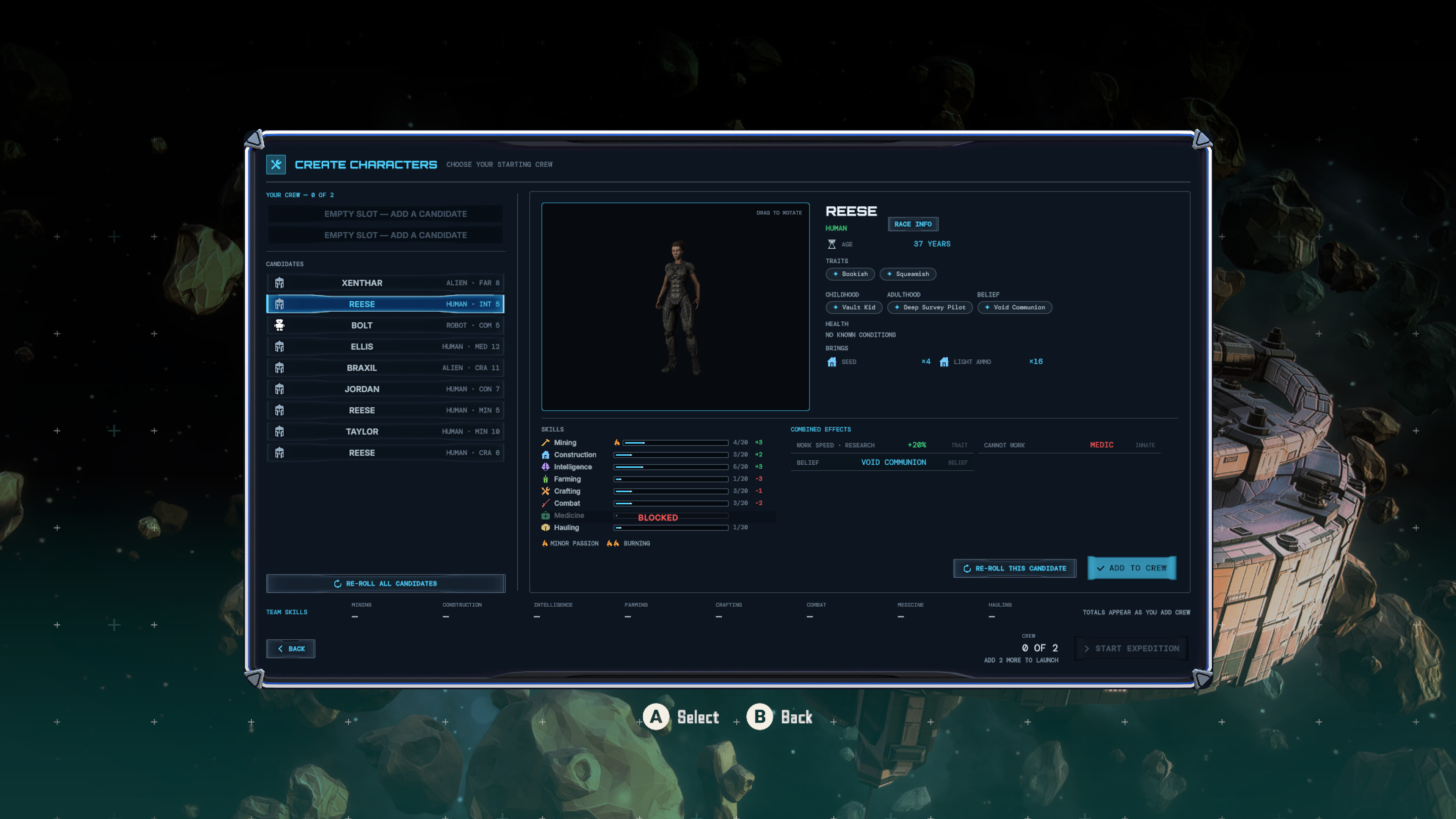Select candidate Bolt the robot
Viewport: 1456px width, 819px height.
(386, 325)
